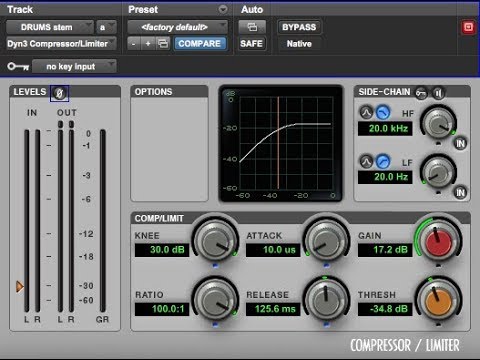Select the LF band-pass filter shape

point(366,162)
